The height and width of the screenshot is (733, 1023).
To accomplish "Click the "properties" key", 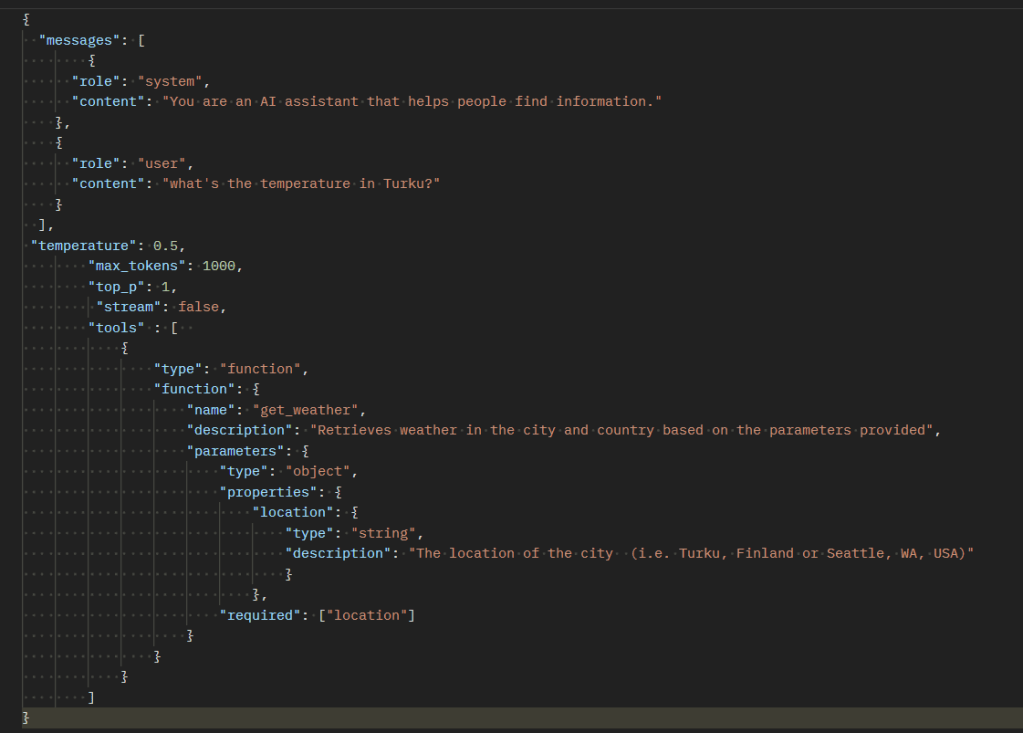I will click(x=271, y=492).
